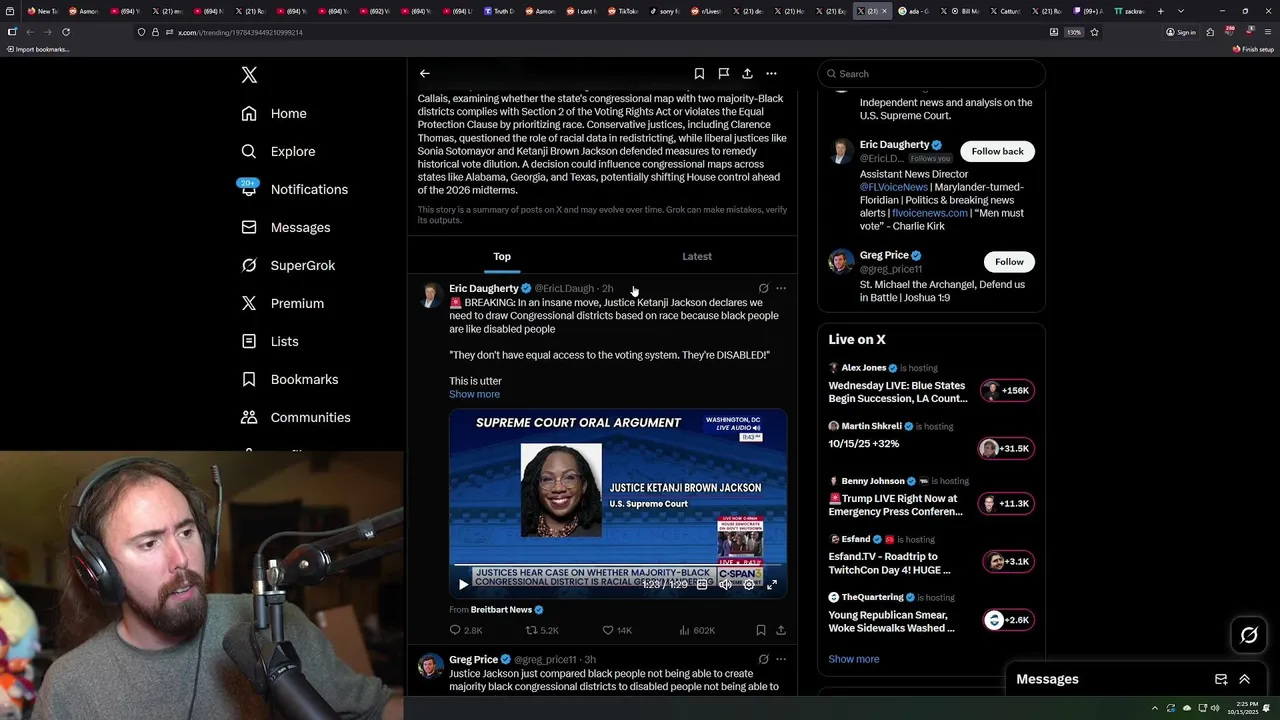Compose a new message in the Messages drawer
This screenshot has width=1280, height=720.
pyautogui.click(x=1221, y=679)
